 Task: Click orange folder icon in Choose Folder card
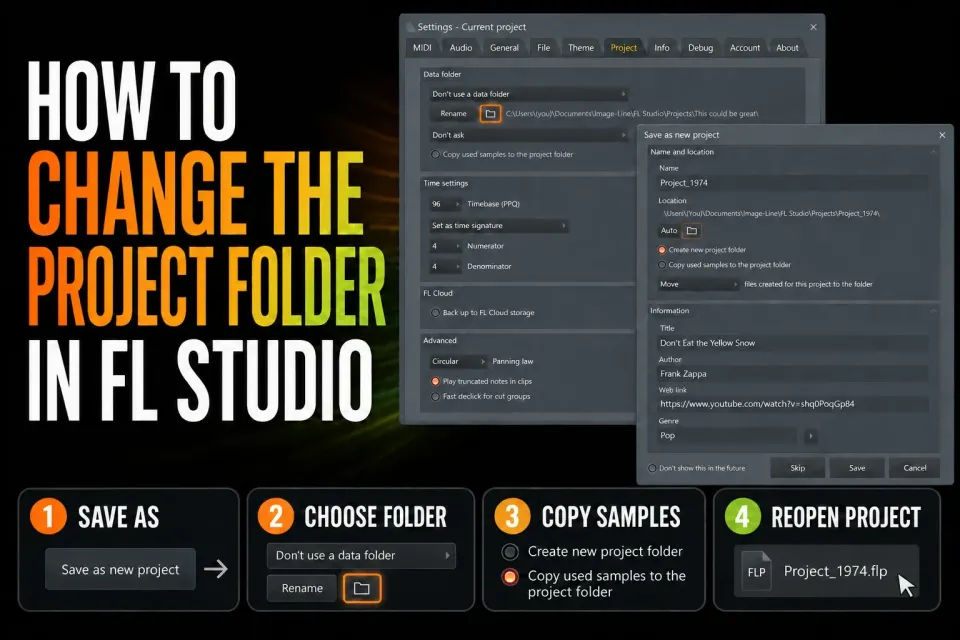pyautogui.click(x=362, y=589)
